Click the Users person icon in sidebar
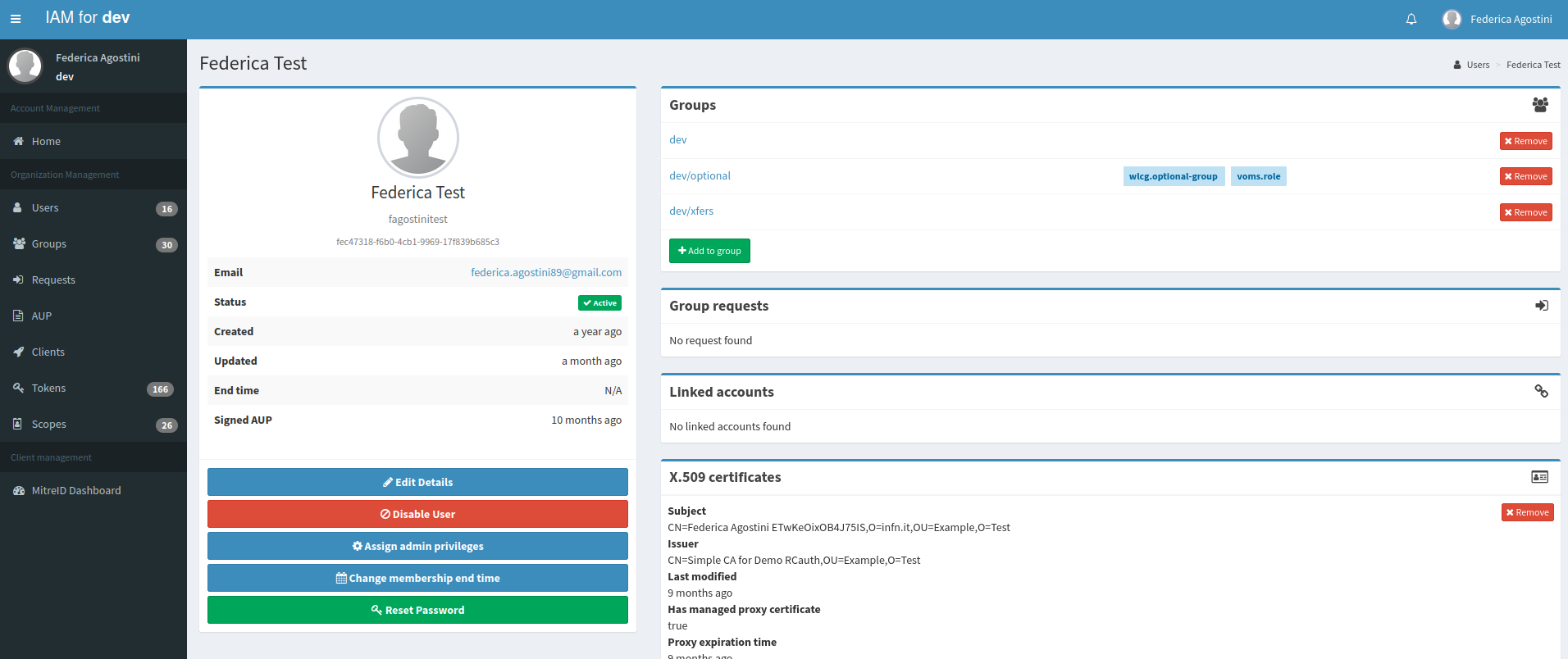This screenshot has height=659, width=1568. click(17, 207)
